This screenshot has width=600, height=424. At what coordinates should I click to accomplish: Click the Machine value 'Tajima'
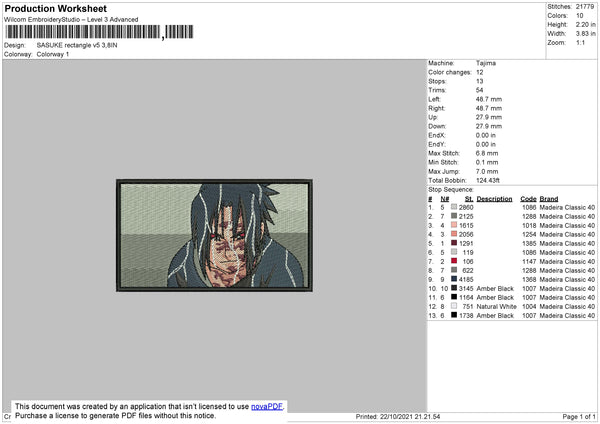point(486,63)
